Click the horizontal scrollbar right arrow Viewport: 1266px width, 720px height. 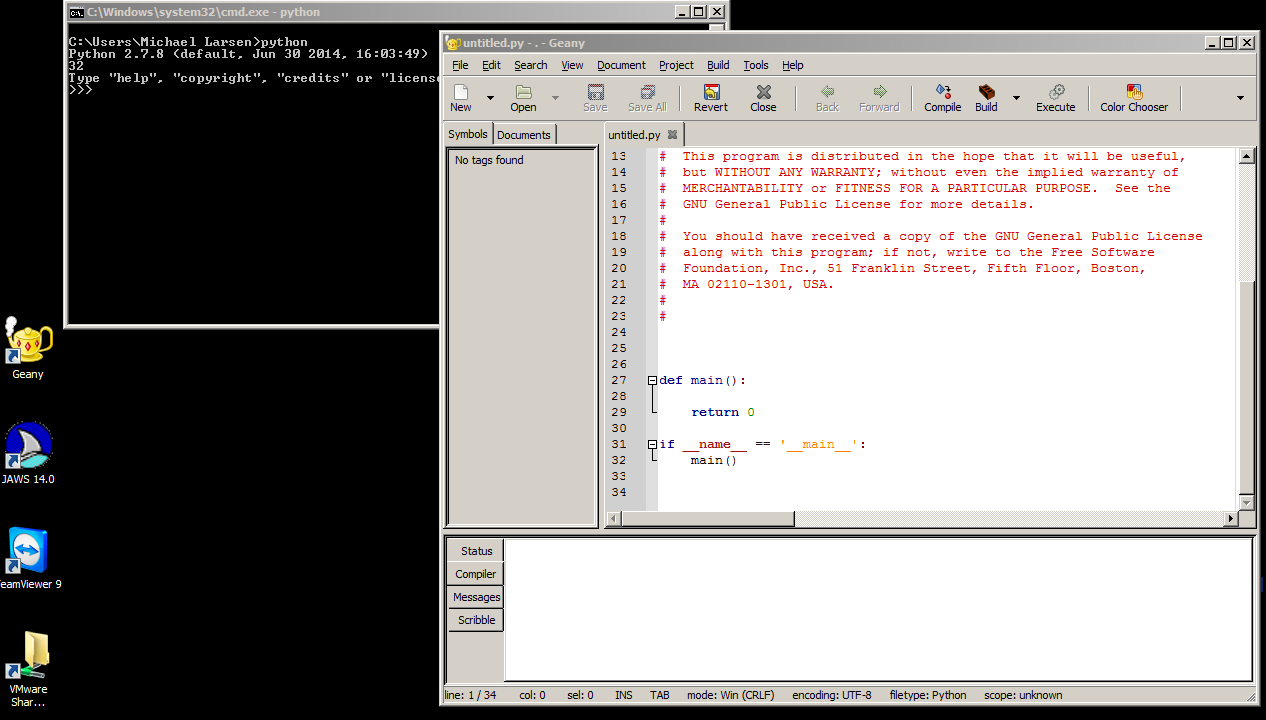1231,519
